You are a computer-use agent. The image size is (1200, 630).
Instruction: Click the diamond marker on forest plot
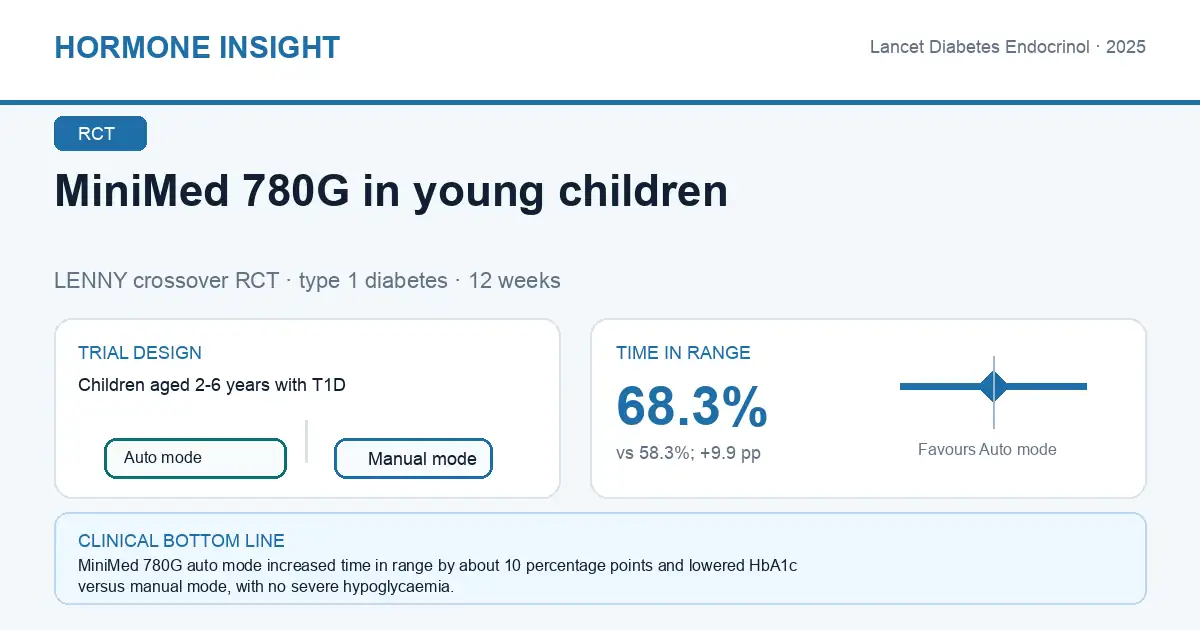click(993, 386)
